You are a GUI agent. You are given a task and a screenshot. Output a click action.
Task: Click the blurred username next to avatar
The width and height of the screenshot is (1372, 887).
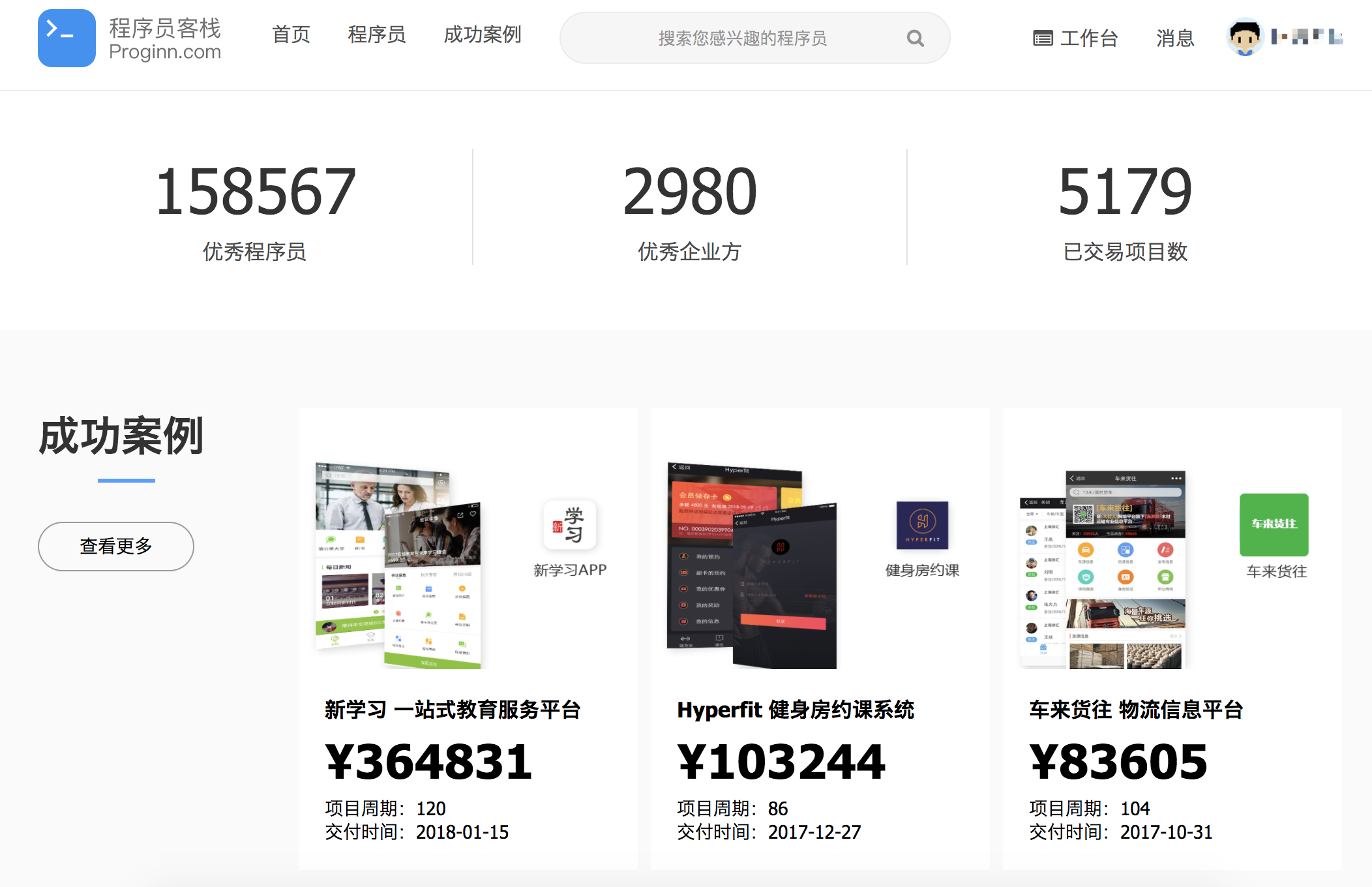pos(1306,37)
